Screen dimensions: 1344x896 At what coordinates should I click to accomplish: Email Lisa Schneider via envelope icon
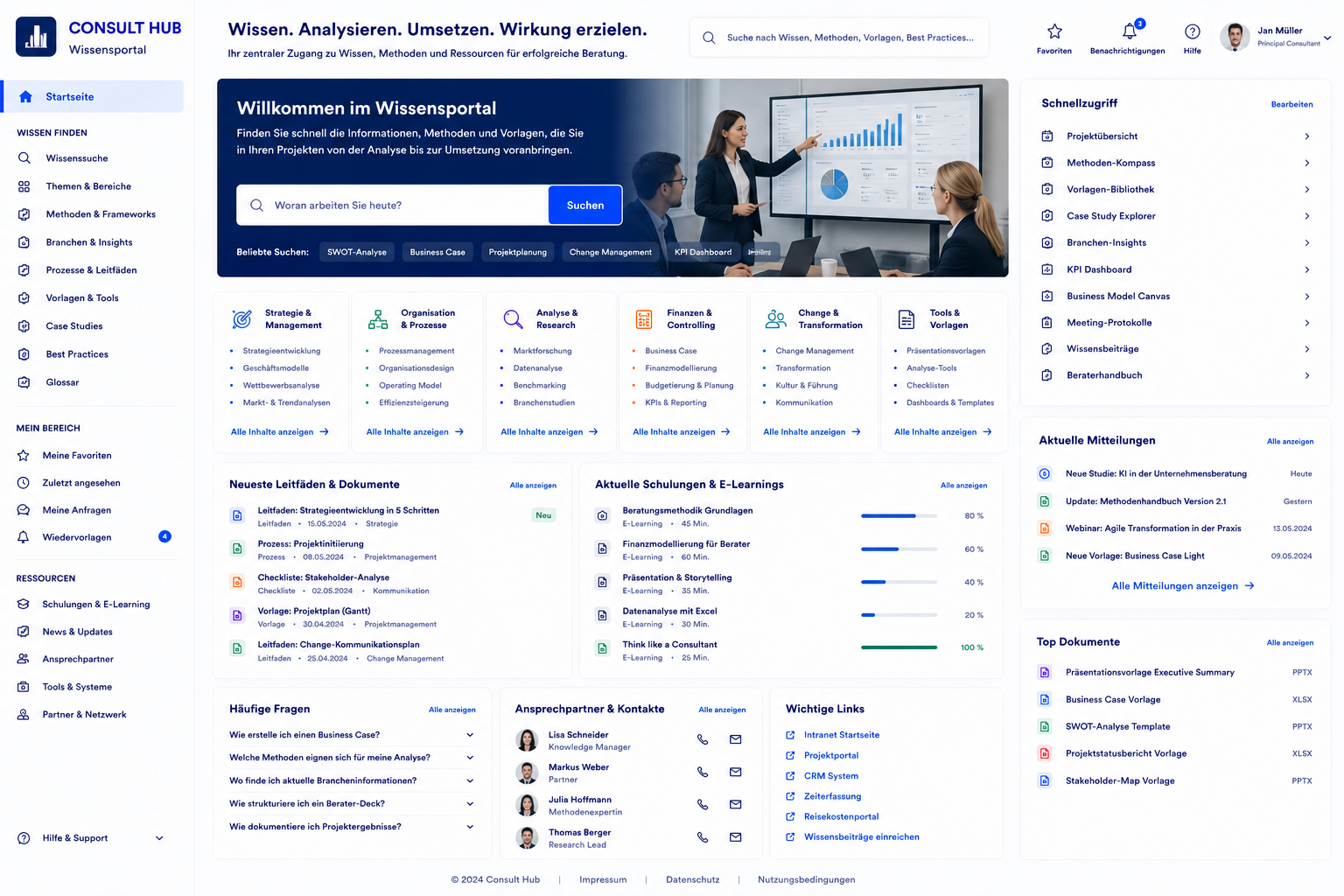click(x=735, y=739)
